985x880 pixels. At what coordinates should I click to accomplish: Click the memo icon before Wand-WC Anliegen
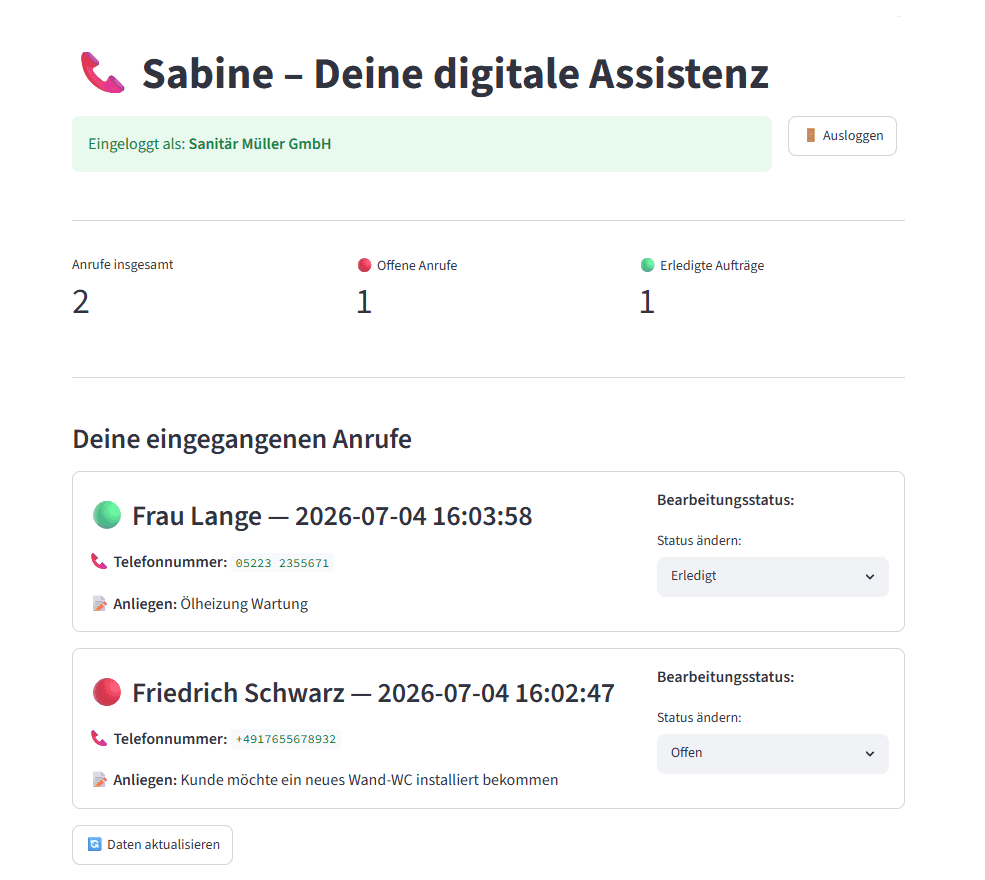pos(99,780)
